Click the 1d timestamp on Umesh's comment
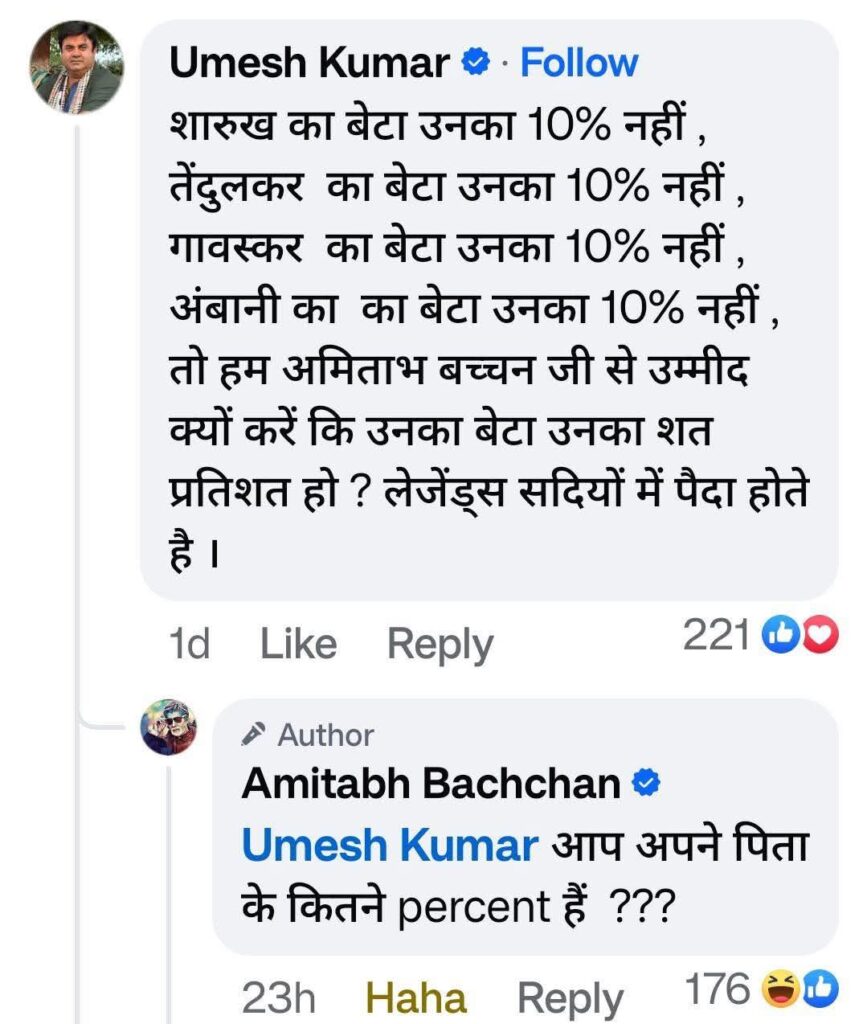Viewport: 867px width, 1024px height. pos(189,645)
